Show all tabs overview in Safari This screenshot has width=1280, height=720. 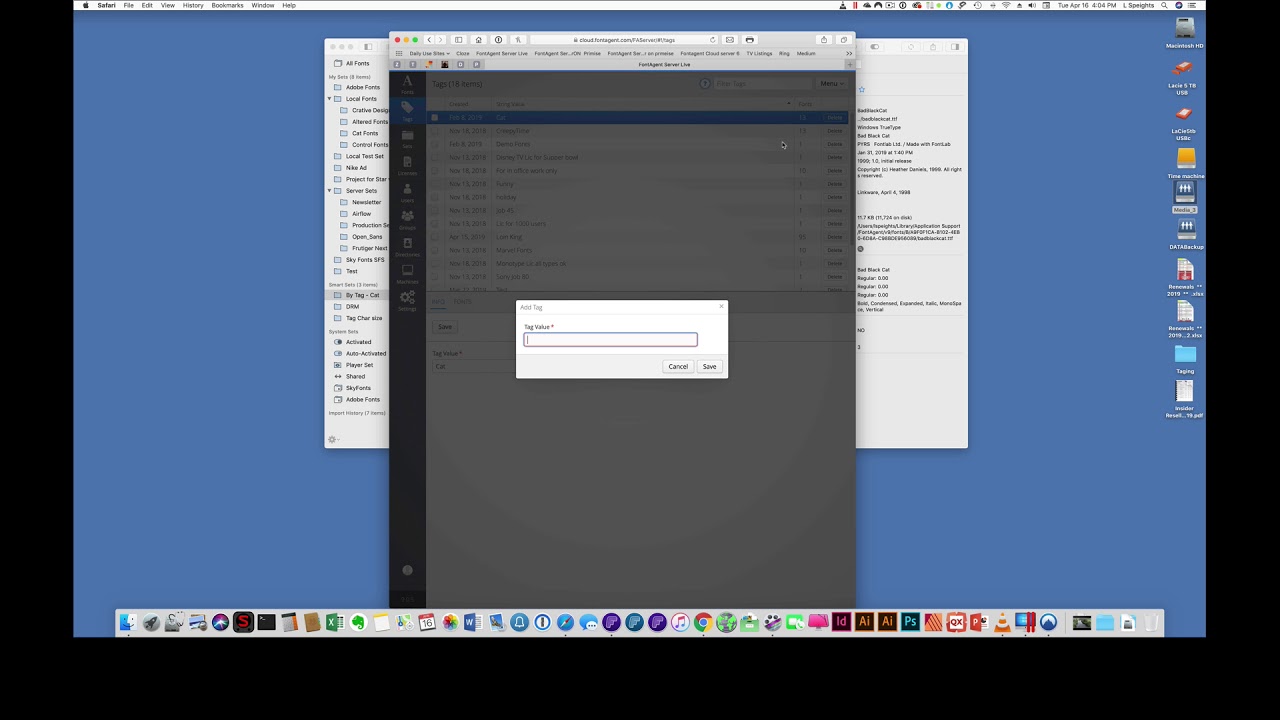pos(843,40)
